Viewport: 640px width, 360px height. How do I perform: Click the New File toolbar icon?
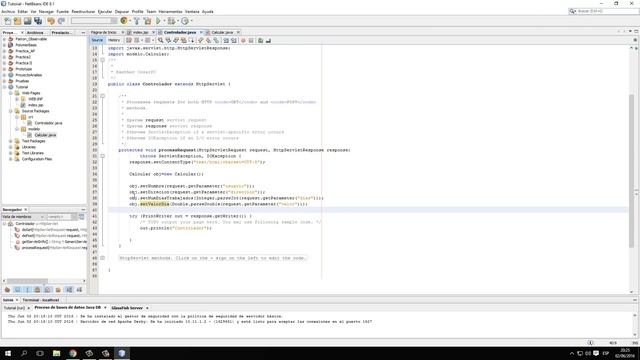7,21
